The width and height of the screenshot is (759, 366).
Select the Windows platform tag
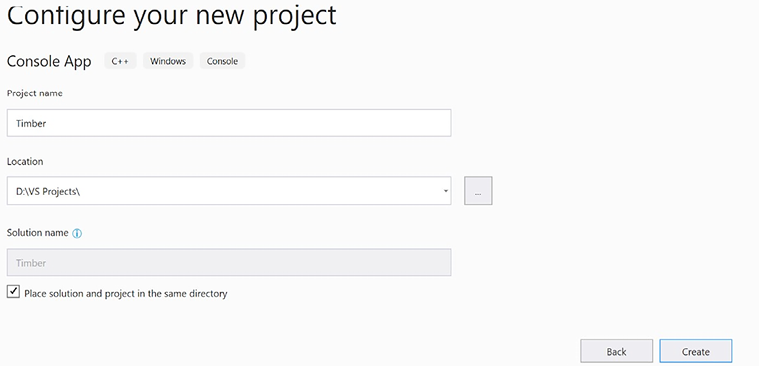click(x=168, y=61)
